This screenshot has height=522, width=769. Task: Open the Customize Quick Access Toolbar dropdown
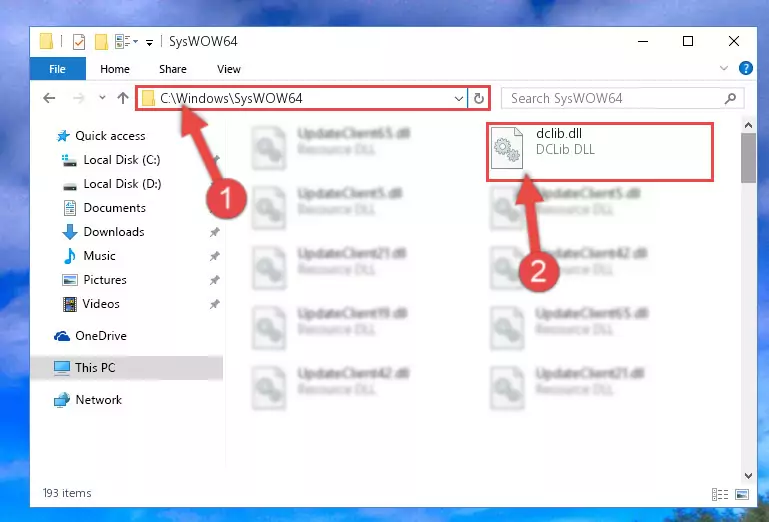pyautogui.click(x=149, y=43)
